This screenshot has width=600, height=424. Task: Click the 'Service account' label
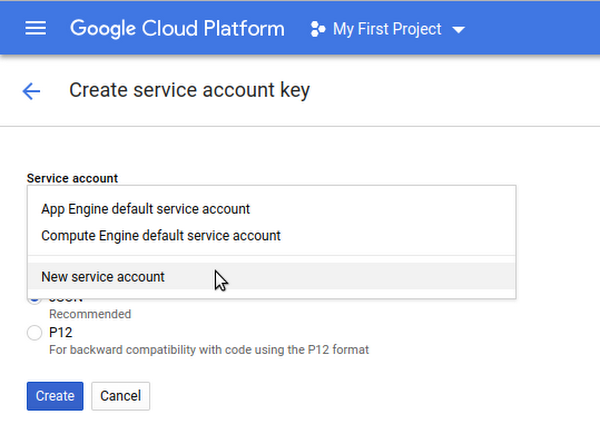point(72,178)
